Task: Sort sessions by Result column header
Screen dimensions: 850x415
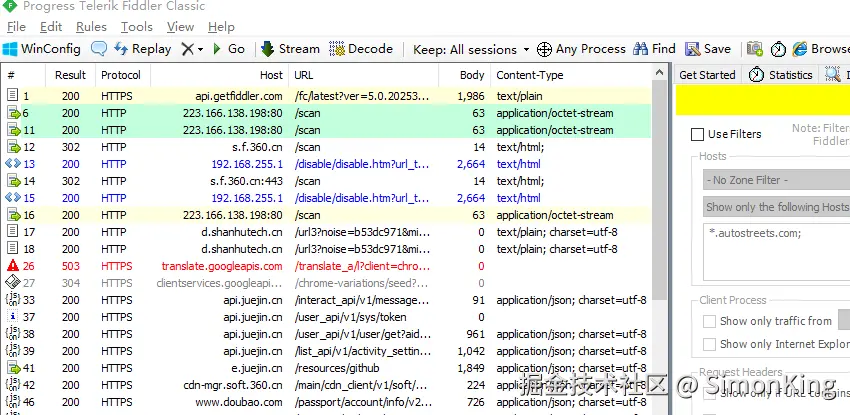Action: coord(70,75)
